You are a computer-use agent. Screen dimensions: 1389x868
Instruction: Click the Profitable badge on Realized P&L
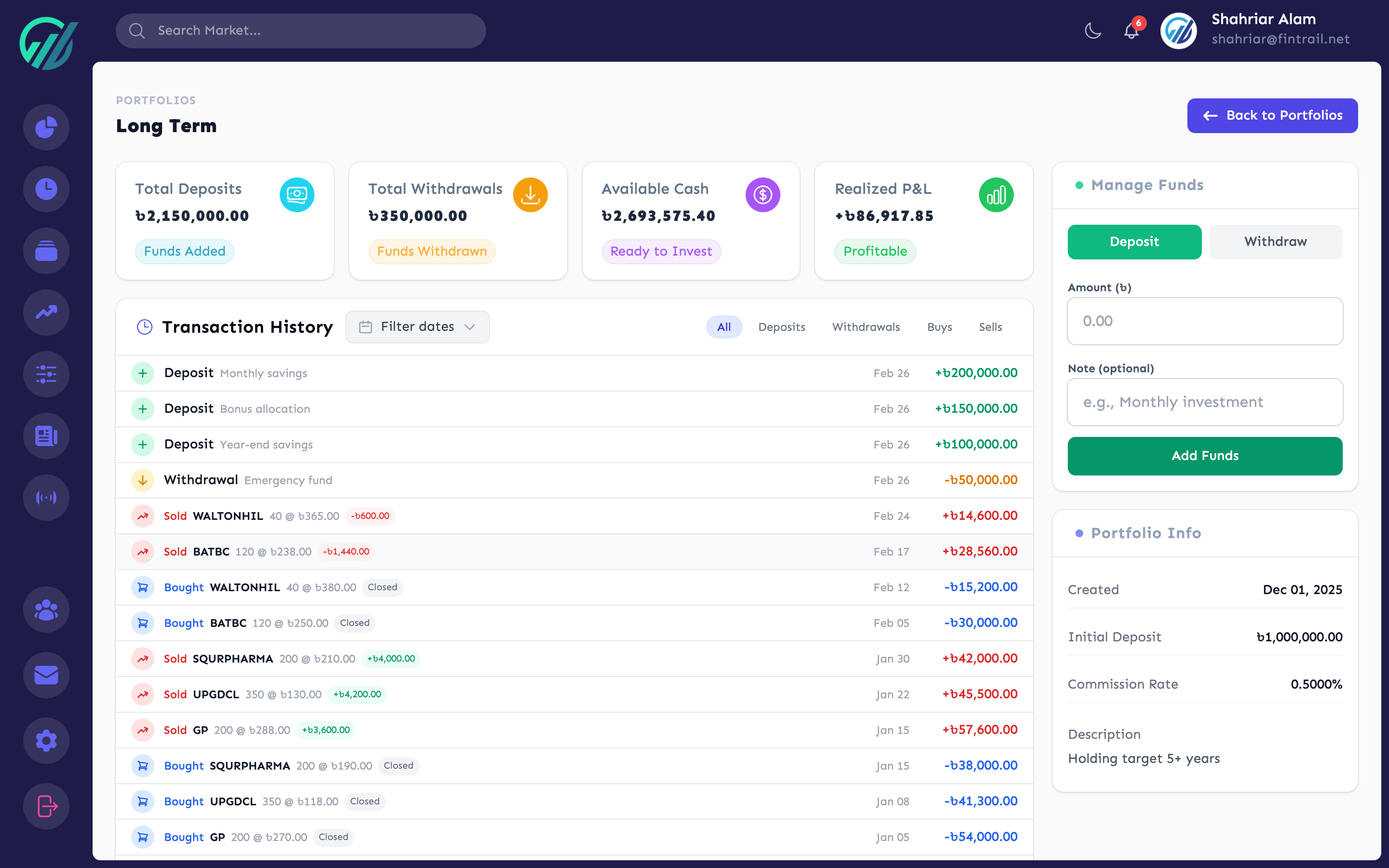875,251
